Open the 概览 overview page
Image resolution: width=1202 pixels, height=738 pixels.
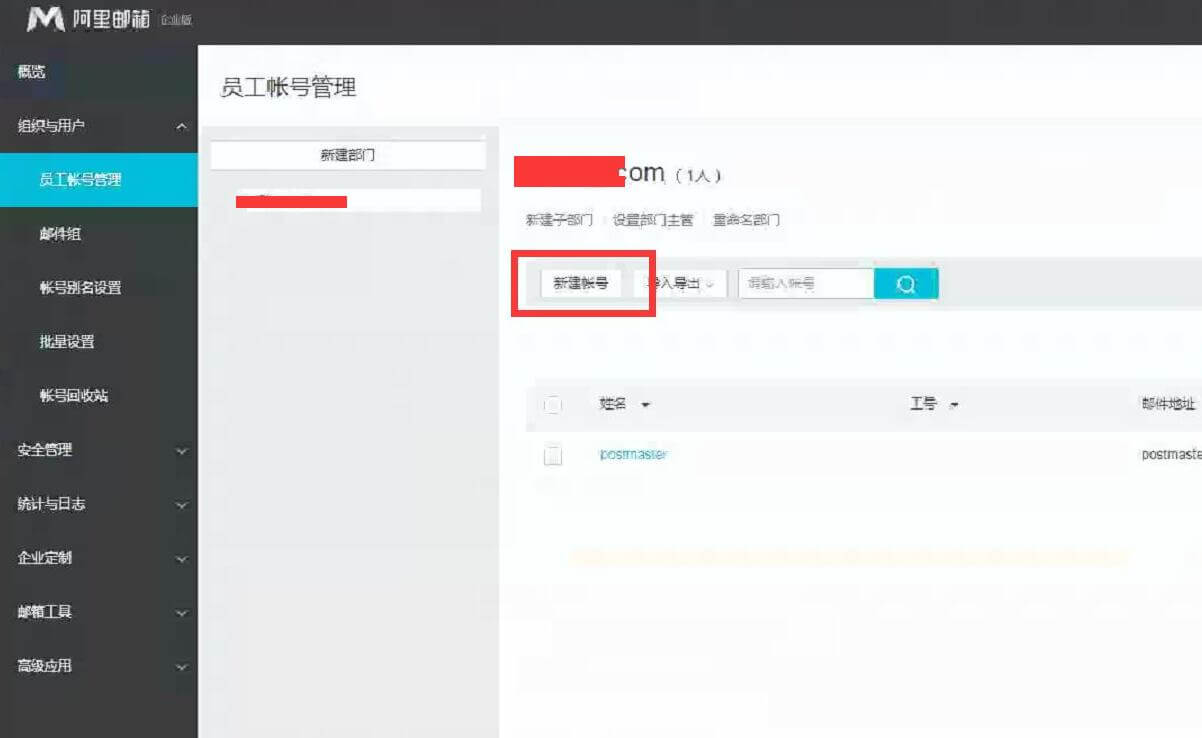(x=32, y=72)
